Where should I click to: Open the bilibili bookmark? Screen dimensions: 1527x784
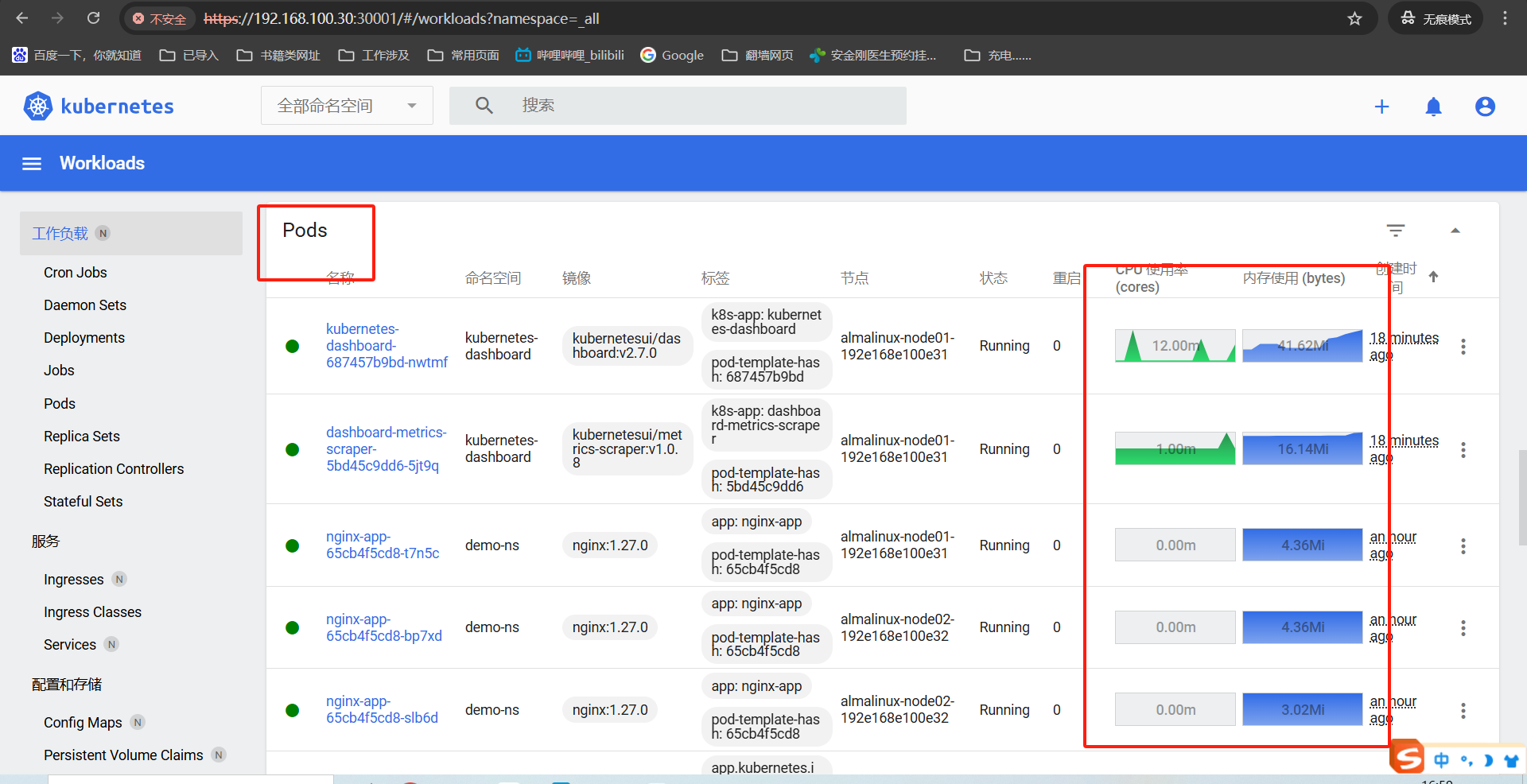tap(569, 55)
